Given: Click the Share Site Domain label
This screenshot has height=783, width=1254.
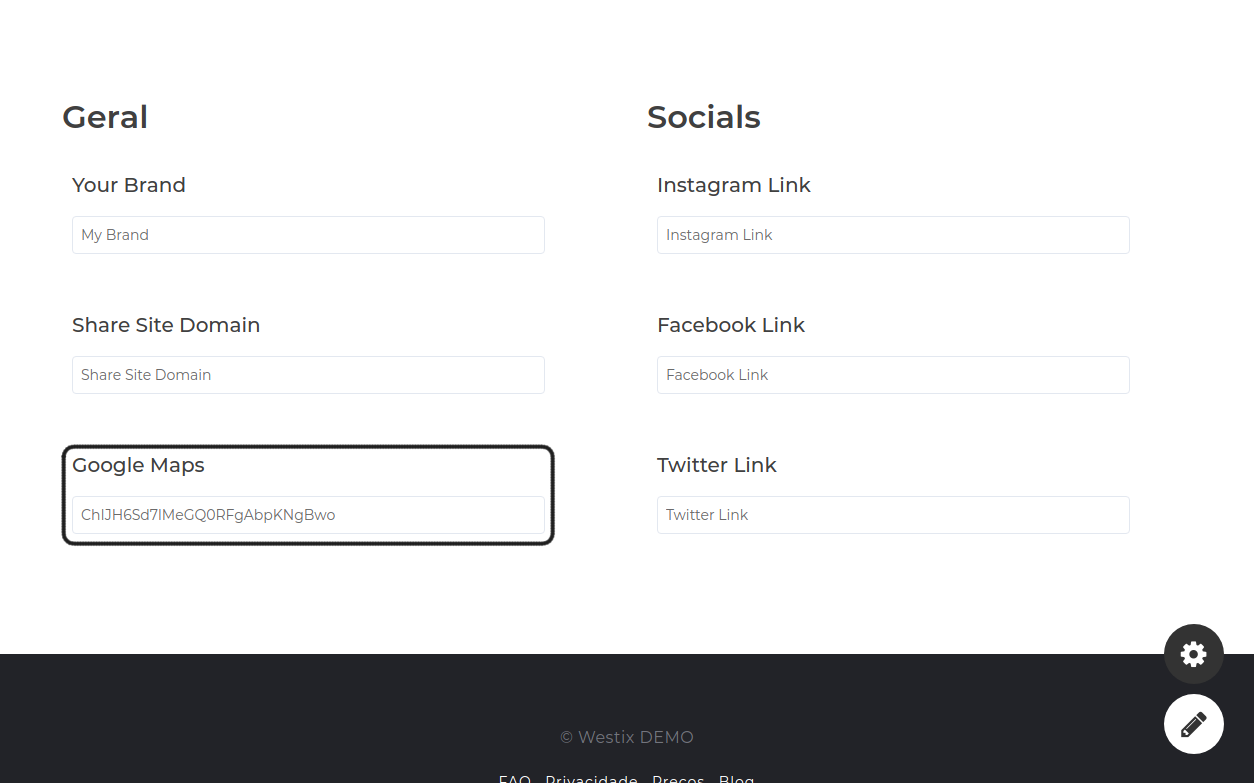Looking at the screenshot, I should tap(166, 325).
